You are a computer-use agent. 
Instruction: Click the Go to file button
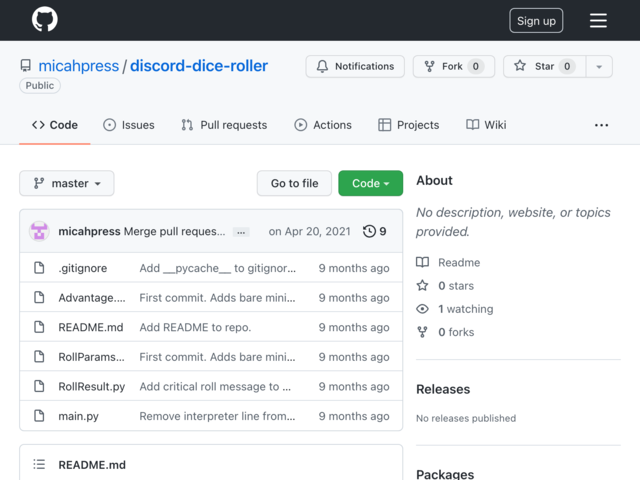[294, 183]
